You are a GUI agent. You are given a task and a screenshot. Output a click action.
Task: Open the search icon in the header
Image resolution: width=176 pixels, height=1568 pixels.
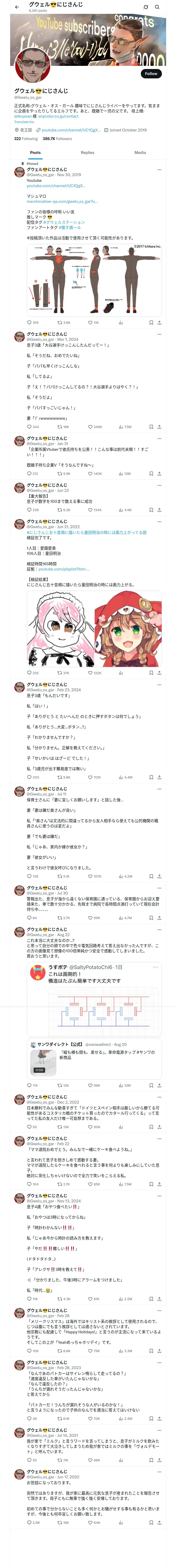157,7
